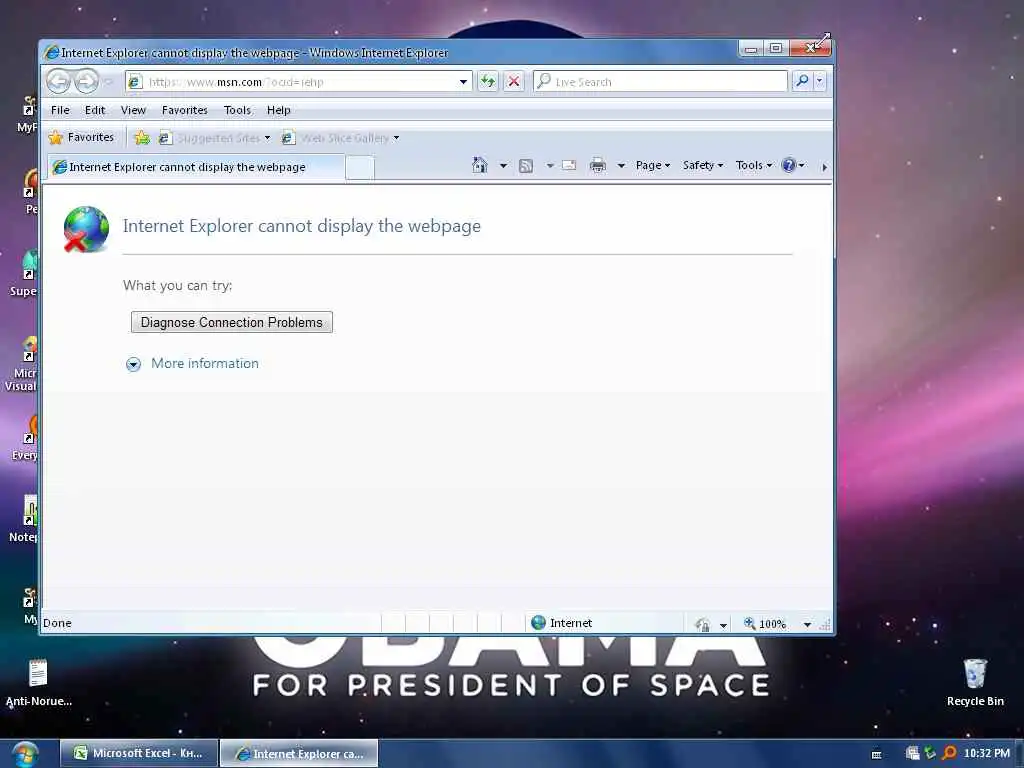Image resolution: width=1024 pixels, height=768 pixels.
Task: Expand the zoom level dropdown arrow
Action: tap(807, 624)
